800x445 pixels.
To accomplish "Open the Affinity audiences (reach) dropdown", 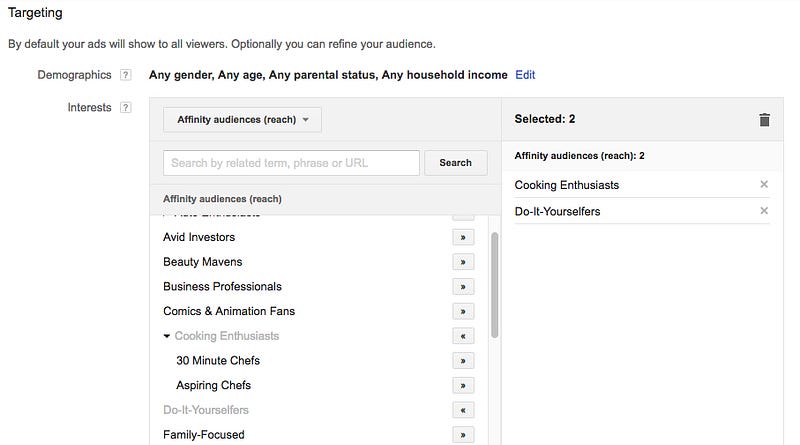I will pos(242,120).
